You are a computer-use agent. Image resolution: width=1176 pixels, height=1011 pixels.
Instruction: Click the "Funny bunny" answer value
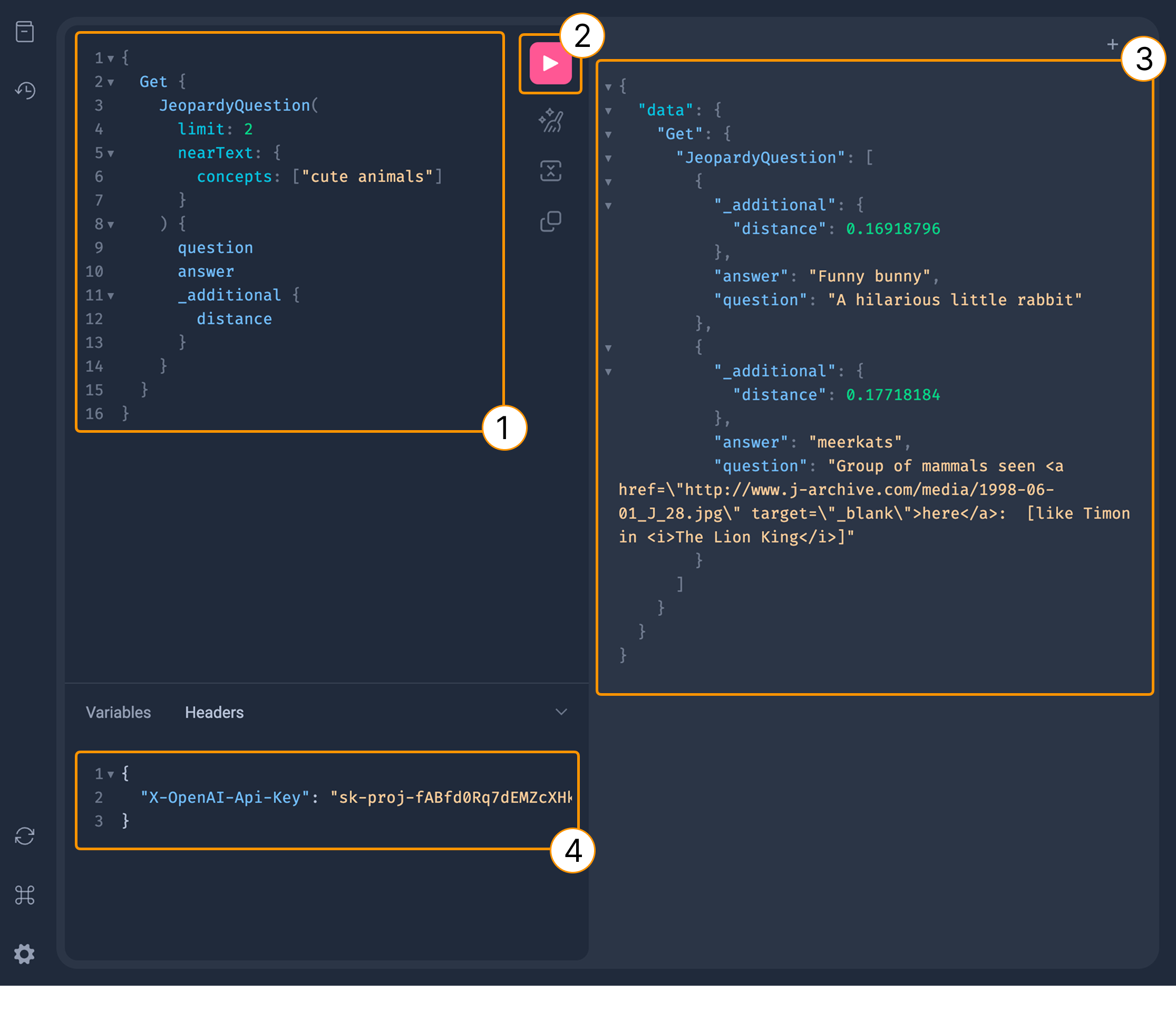870,276
